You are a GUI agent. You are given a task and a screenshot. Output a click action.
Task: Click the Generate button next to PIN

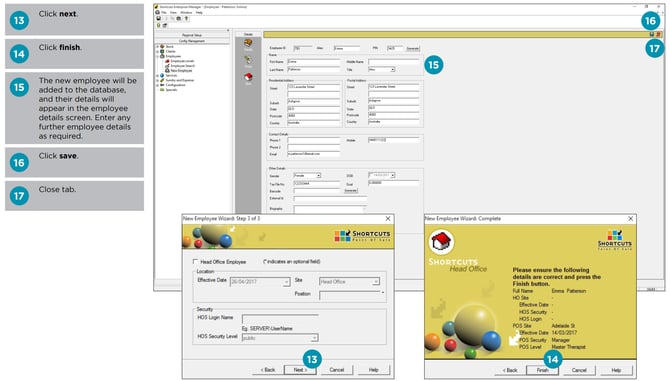(x=412, y=48)
